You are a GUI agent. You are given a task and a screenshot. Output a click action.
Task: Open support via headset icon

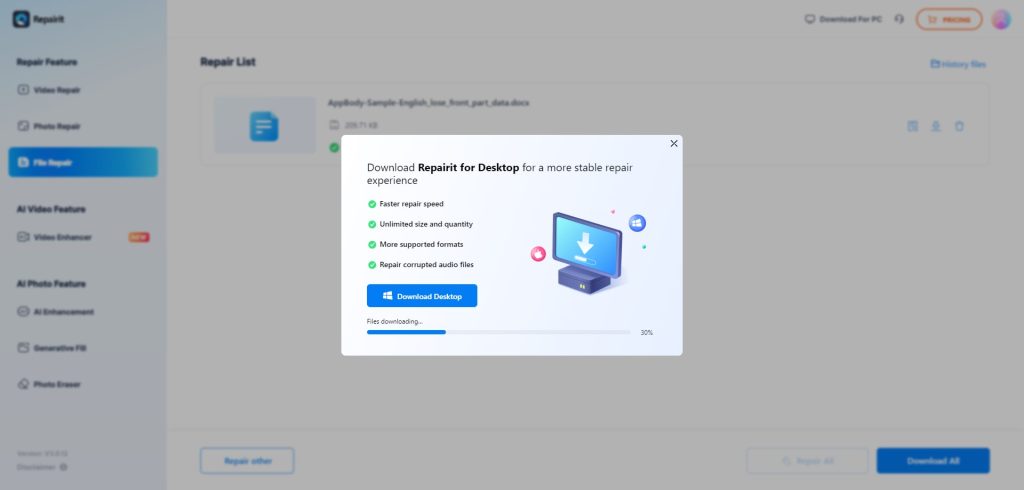tap(899, 19)
